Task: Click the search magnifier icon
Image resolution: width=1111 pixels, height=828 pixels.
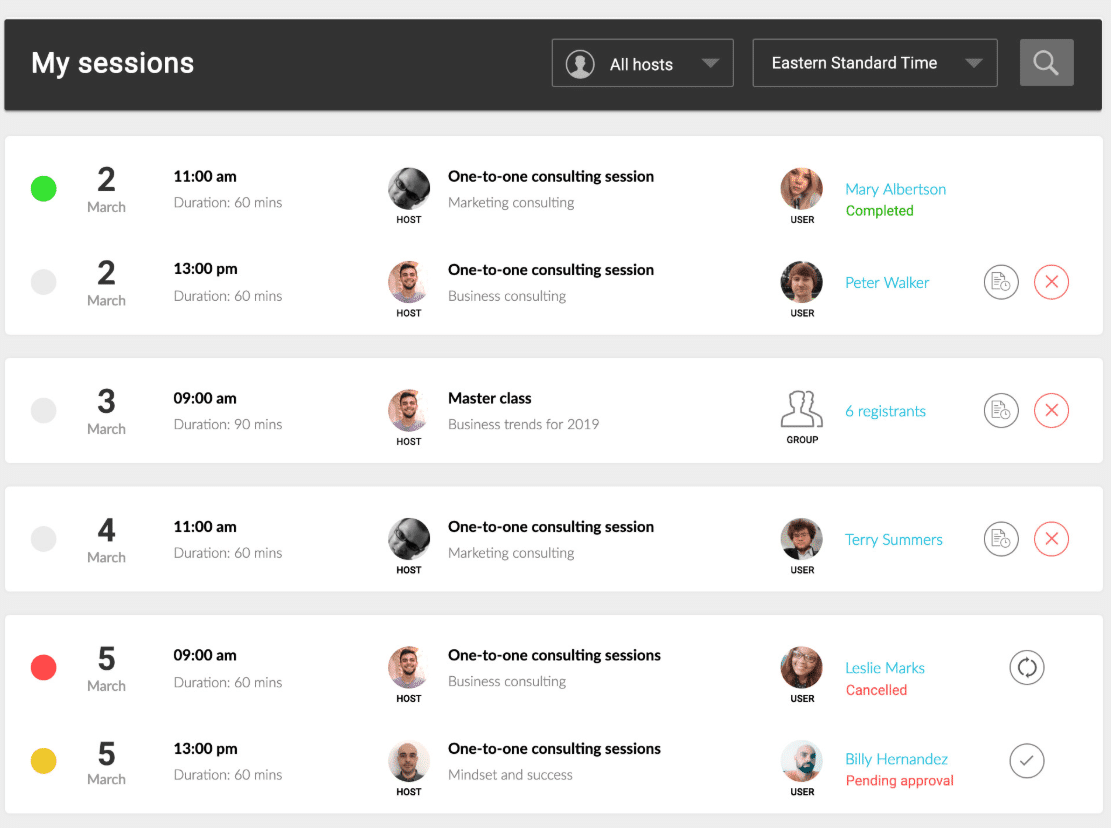Action: pyautogui.click(x=1046, y=63)
